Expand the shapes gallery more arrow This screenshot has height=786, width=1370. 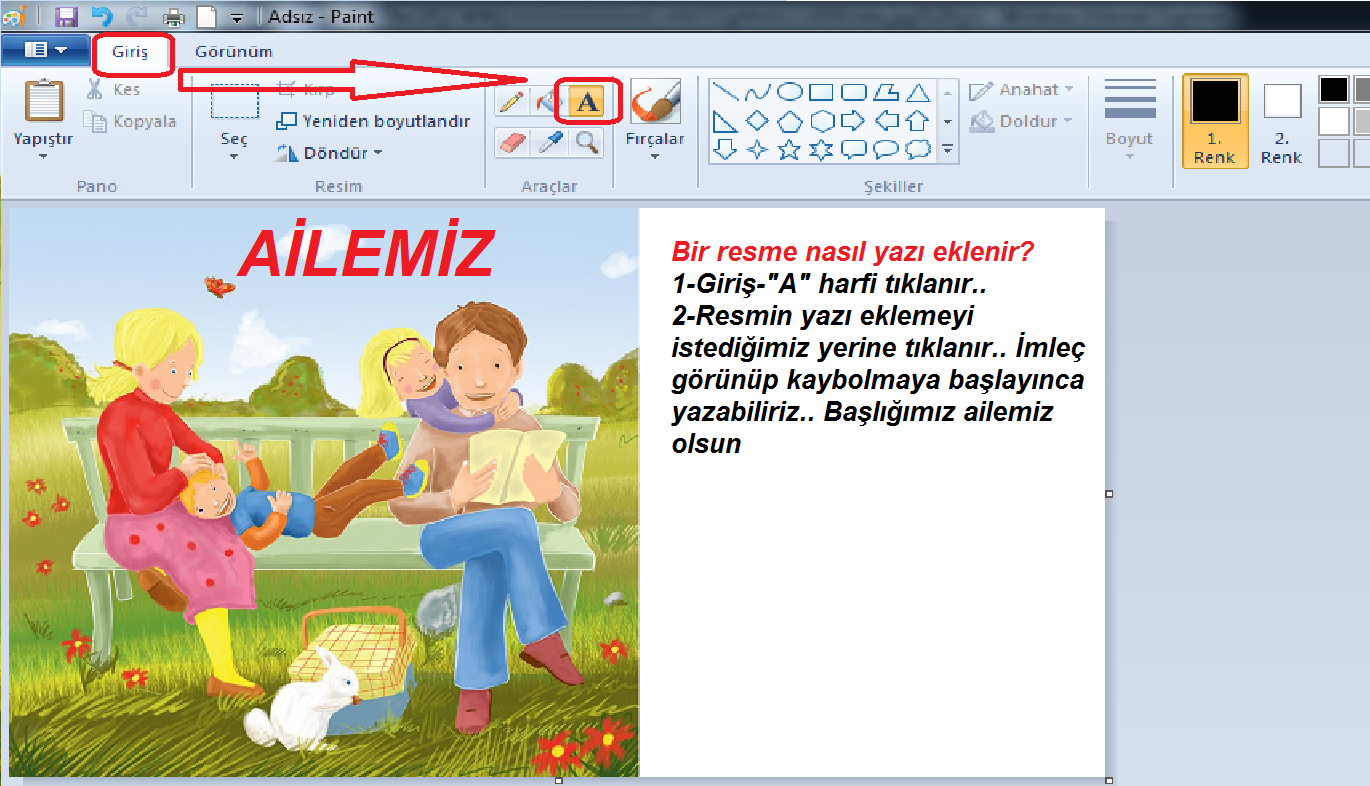click(x=947, y=150)
